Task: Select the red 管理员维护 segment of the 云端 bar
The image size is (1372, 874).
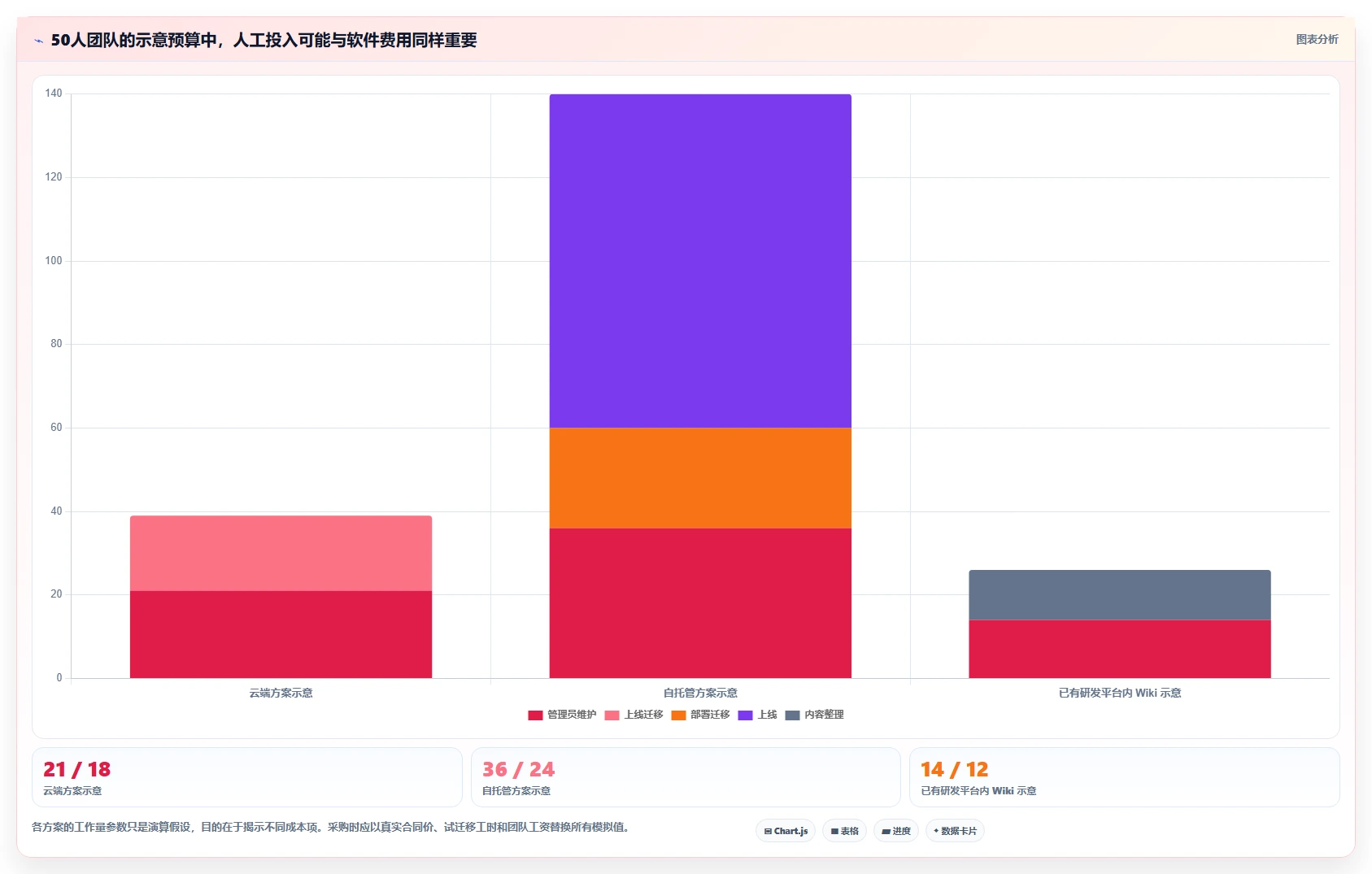Action: (281, 634)
